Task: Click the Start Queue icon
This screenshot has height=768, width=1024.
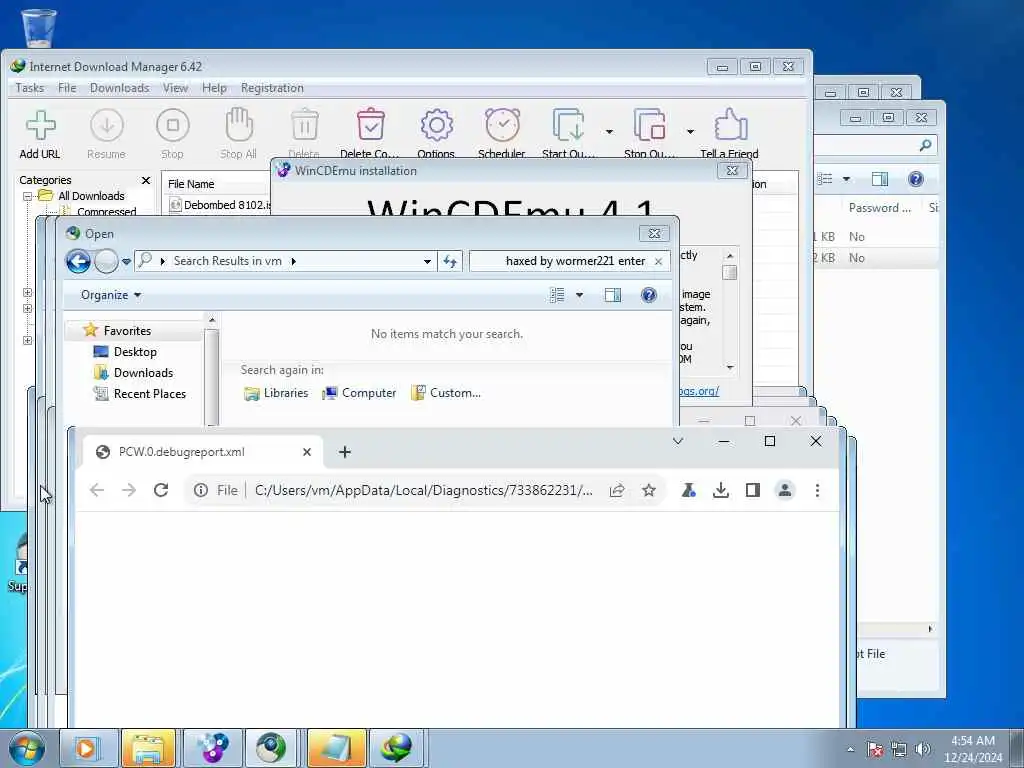Action: (x=569, y=125)
